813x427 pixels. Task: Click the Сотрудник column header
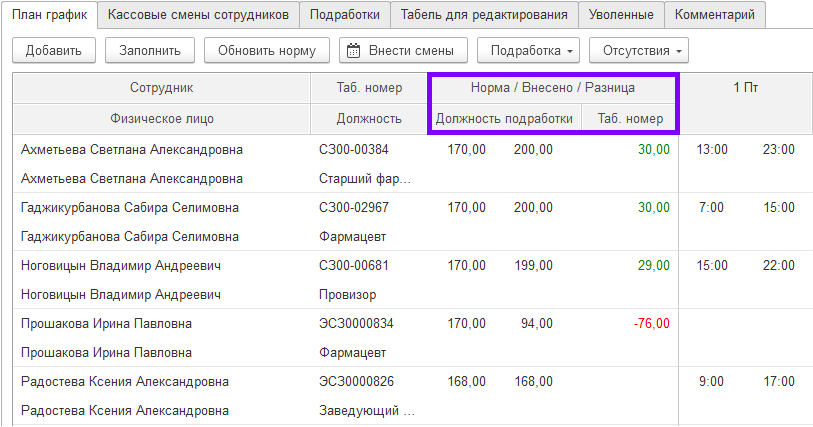pos(161,88)
